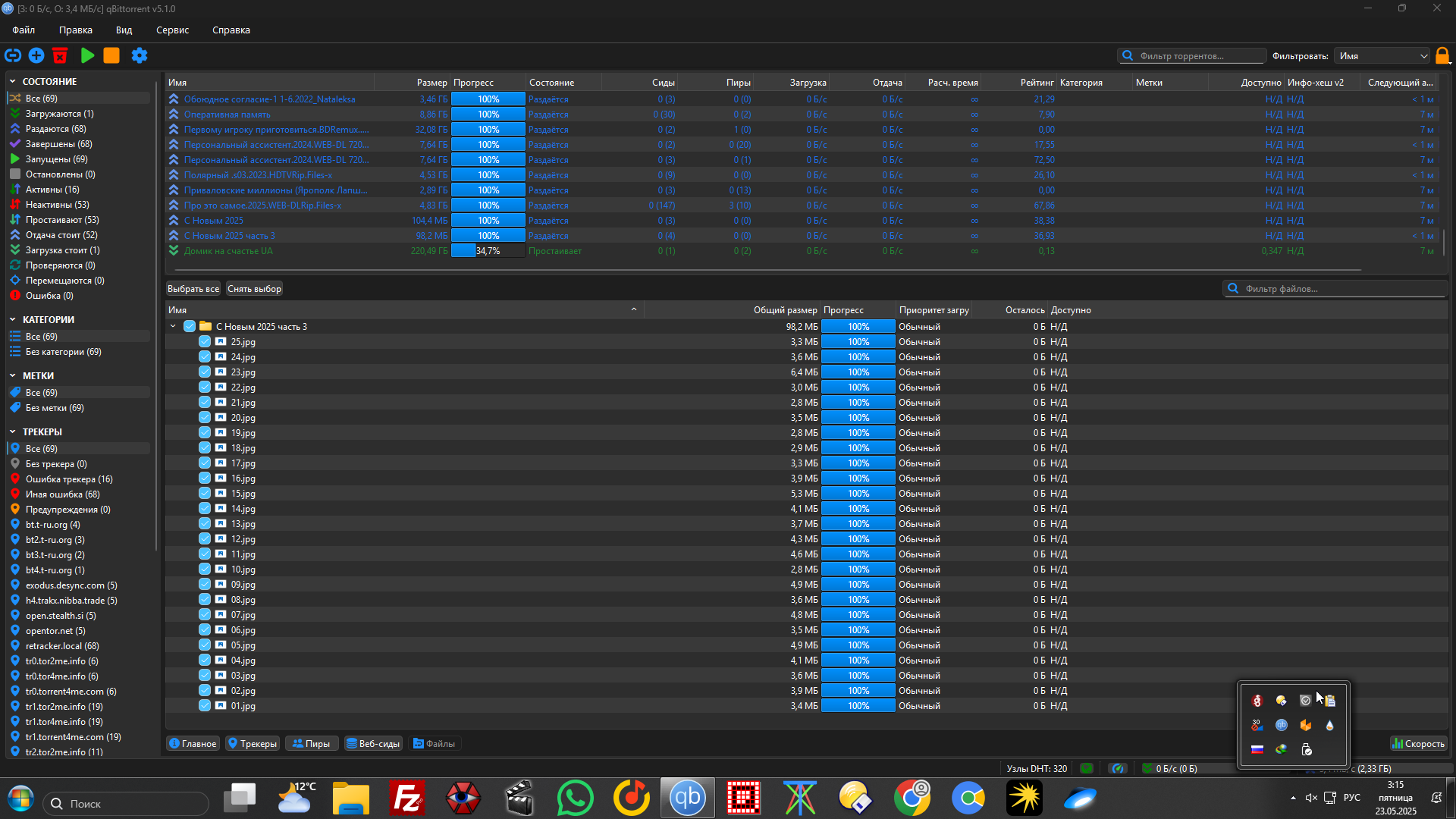This screenshot has height=819, width=1456.
Task: Click progress bar of Домик на счастье UA
Action: coord(488,251)
